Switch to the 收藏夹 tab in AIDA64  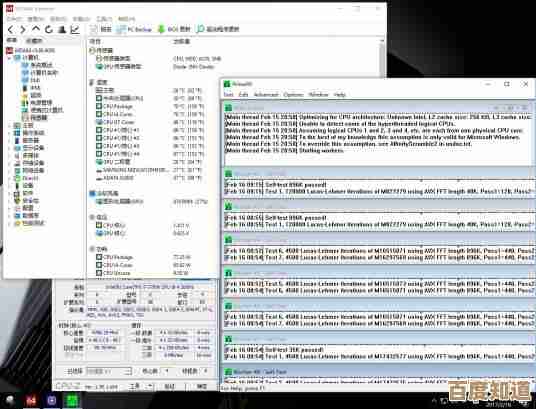34,40
